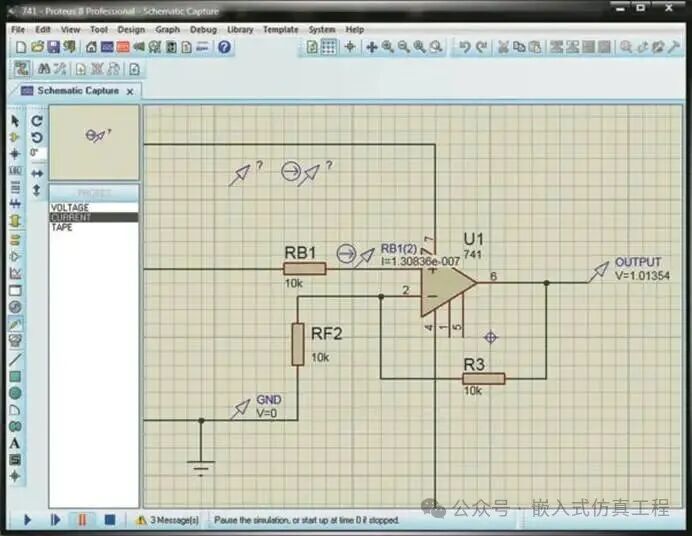Open the Virtual Instruments tool
The image size is (692, 536).
[x=15, y=341]
